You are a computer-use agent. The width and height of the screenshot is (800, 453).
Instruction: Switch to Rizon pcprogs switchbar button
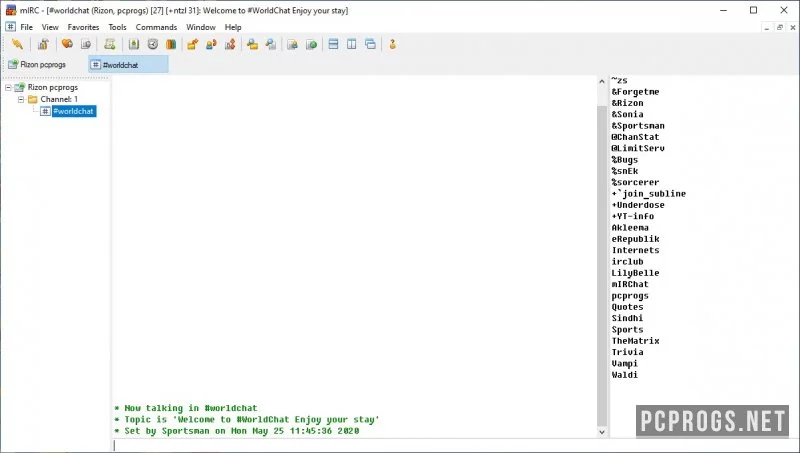coord(44,64)
